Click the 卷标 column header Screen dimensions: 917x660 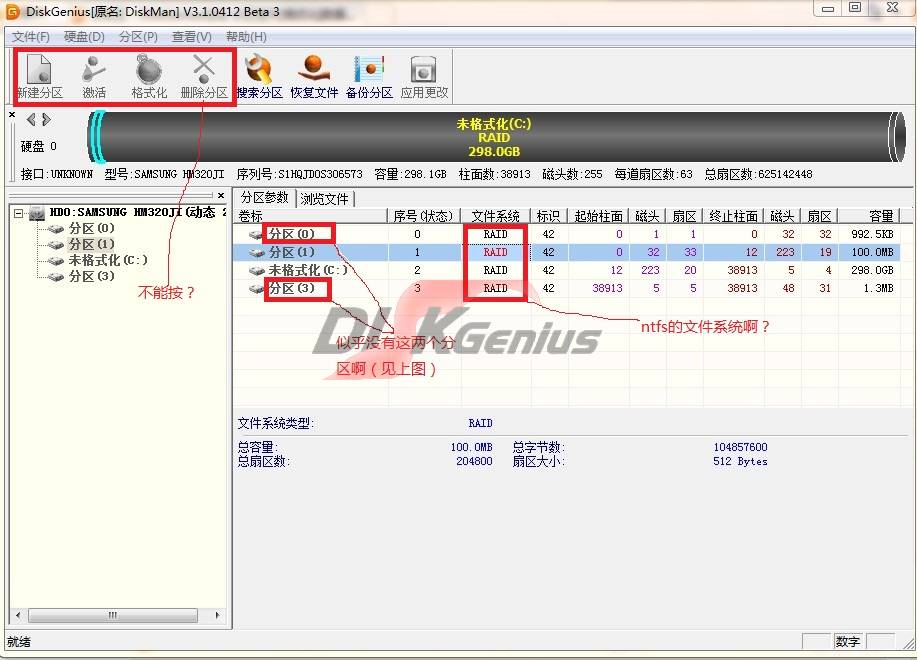[x=311, y=216]
